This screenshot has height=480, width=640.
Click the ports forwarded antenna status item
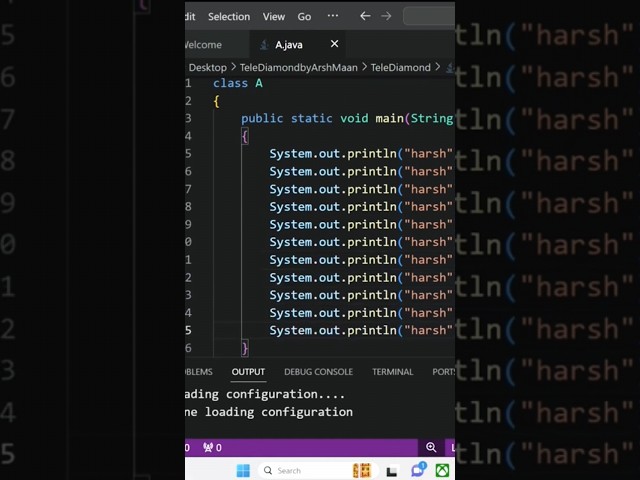tap(212, 448)
